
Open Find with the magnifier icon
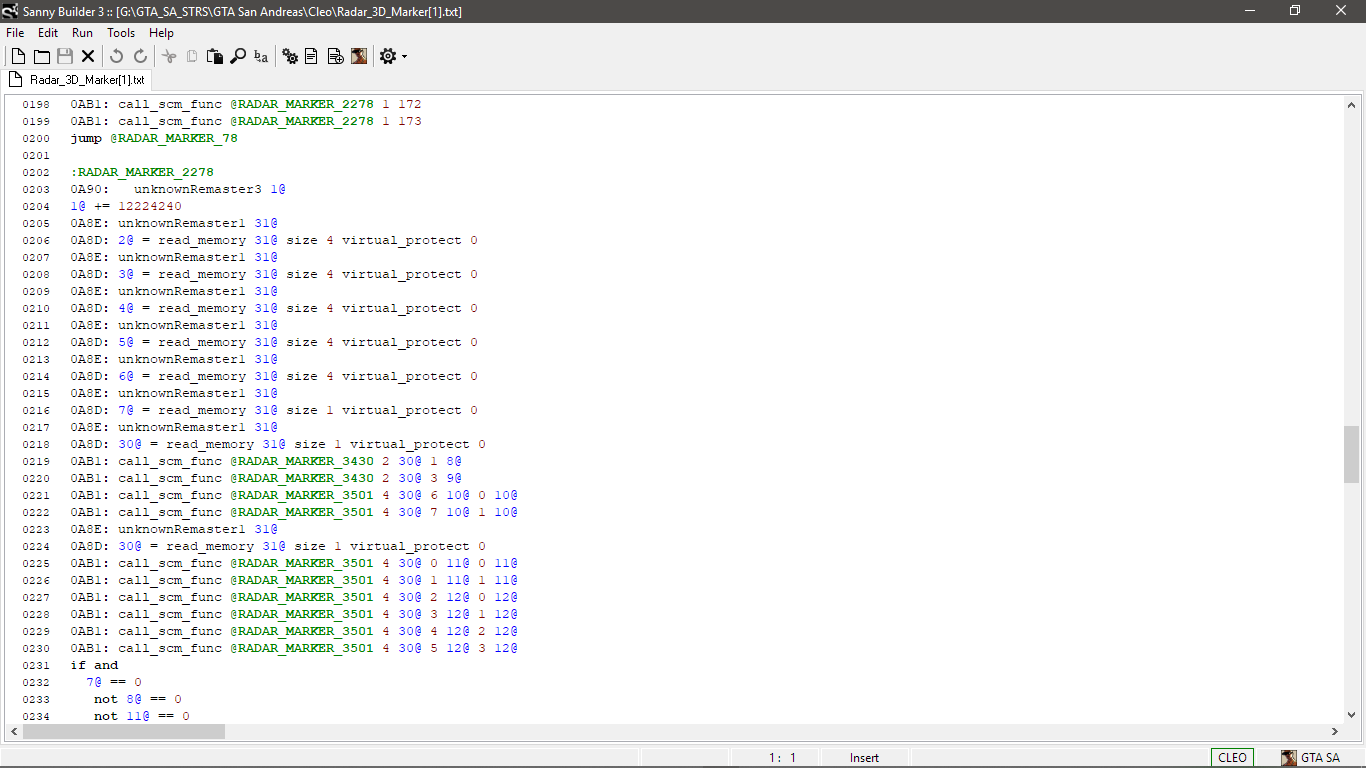238,56
